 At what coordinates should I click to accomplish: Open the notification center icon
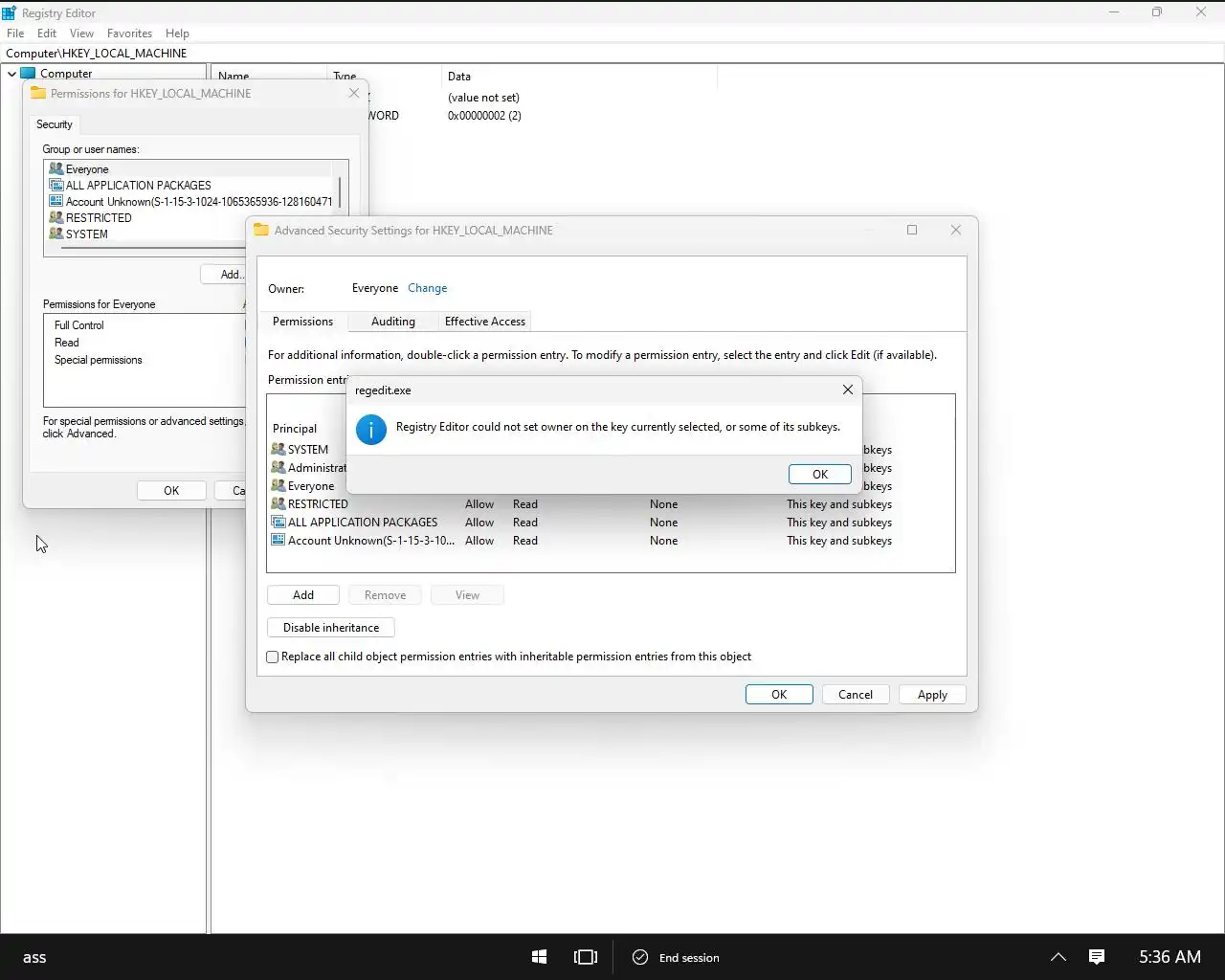[1097, 957]
